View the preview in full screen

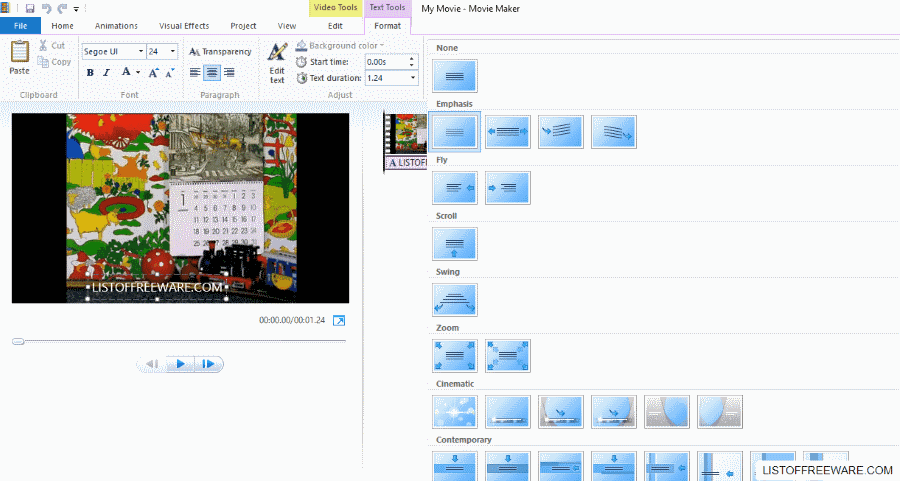pyautogui.click(x=339, y=320)
